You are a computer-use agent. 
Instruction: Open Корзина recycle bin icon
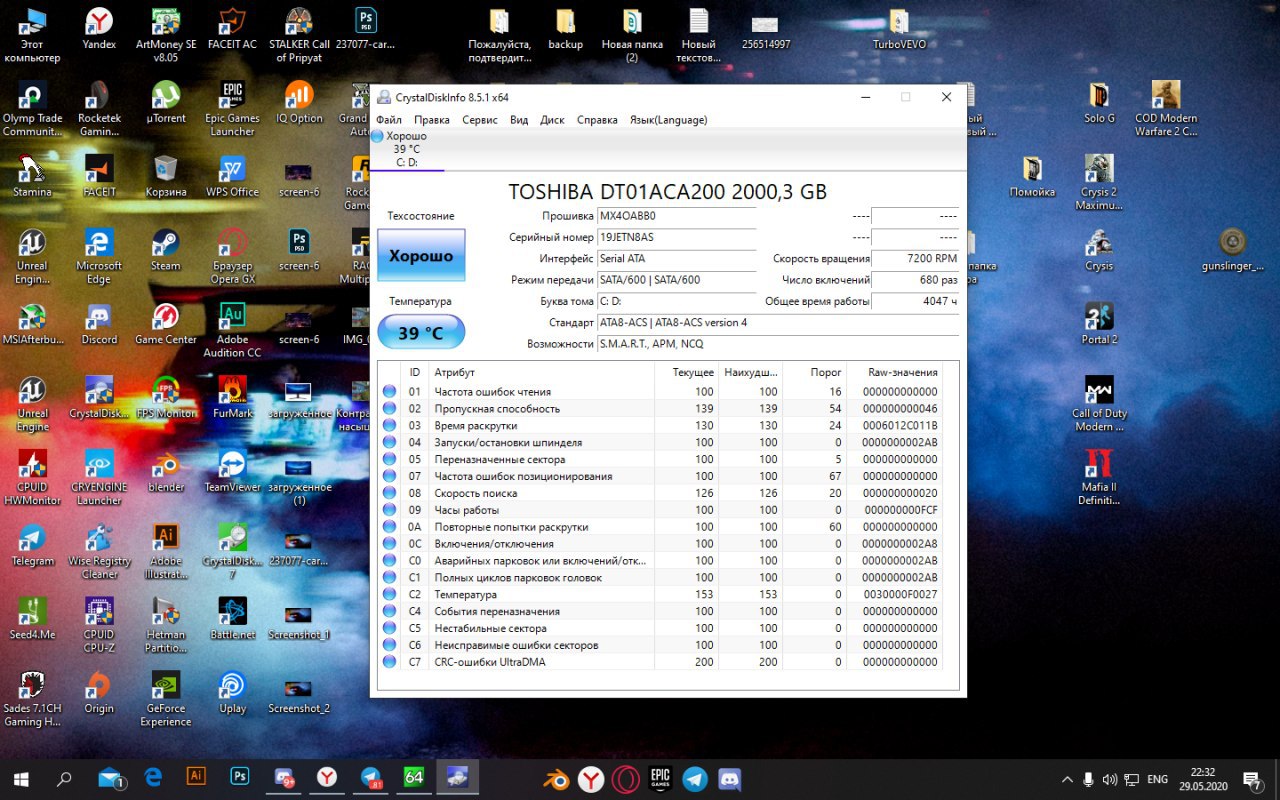point(166,177)
